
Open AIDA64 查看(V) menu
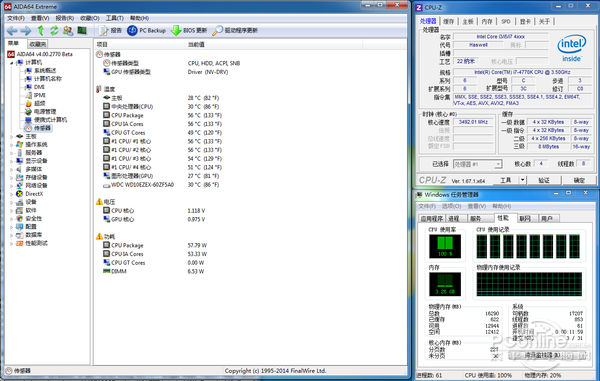40,18
